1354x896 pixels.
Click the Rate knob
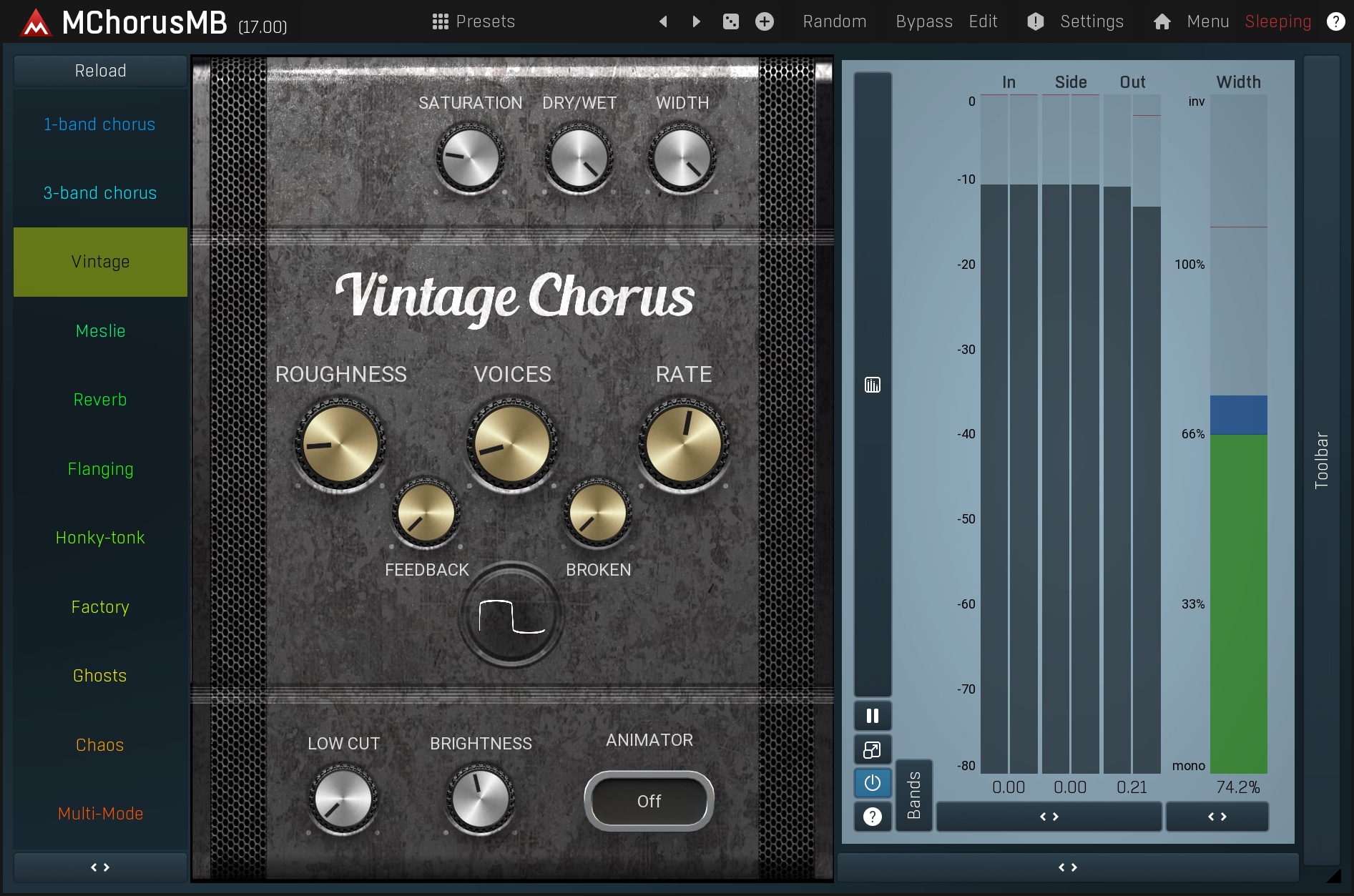(x=683, y=443)
